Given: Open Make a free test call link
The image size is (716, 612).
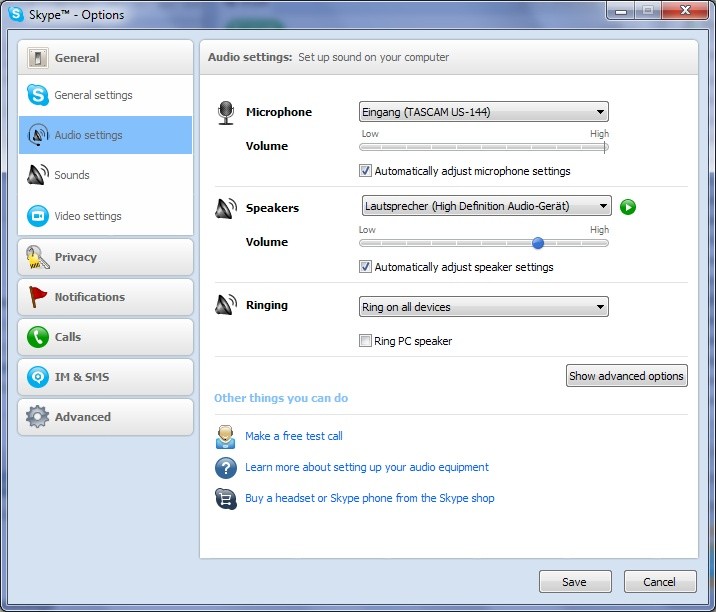Looking at the screenshot, I should [x=294, y=436].
